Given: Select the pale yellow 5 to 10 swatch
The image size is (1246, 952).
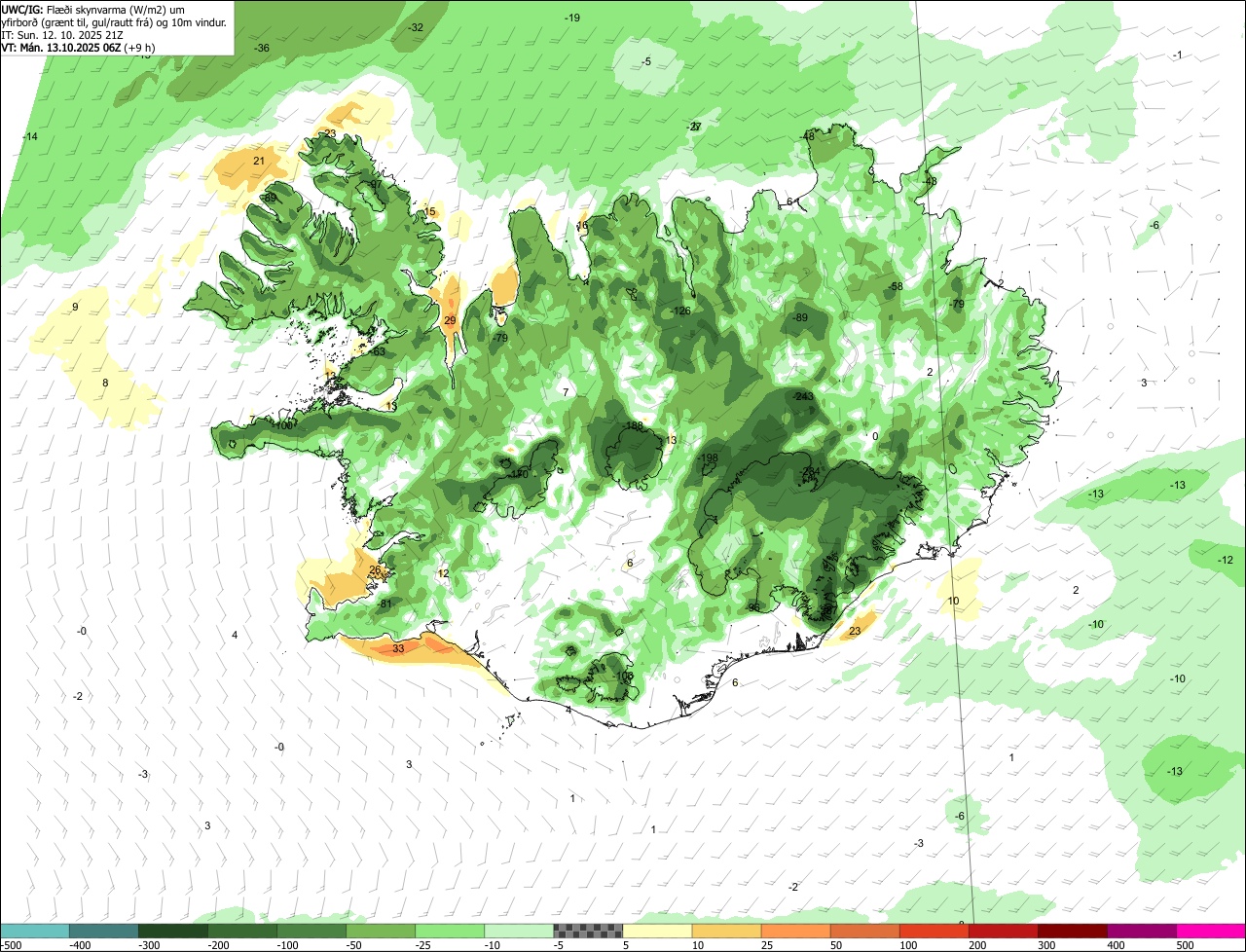Looking at the screenshot, I should coord(658,931).
